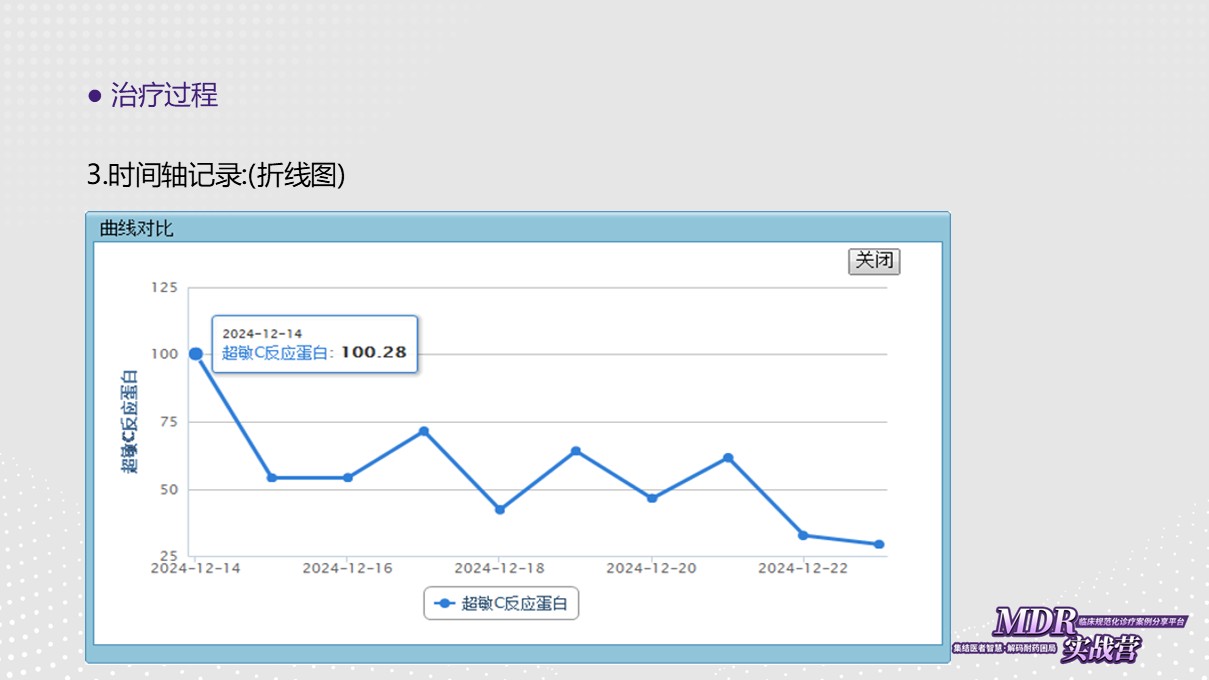Click the data point for 2024-12-19
The width and height of the screenshot is (1209, 680).
[576, 451]
